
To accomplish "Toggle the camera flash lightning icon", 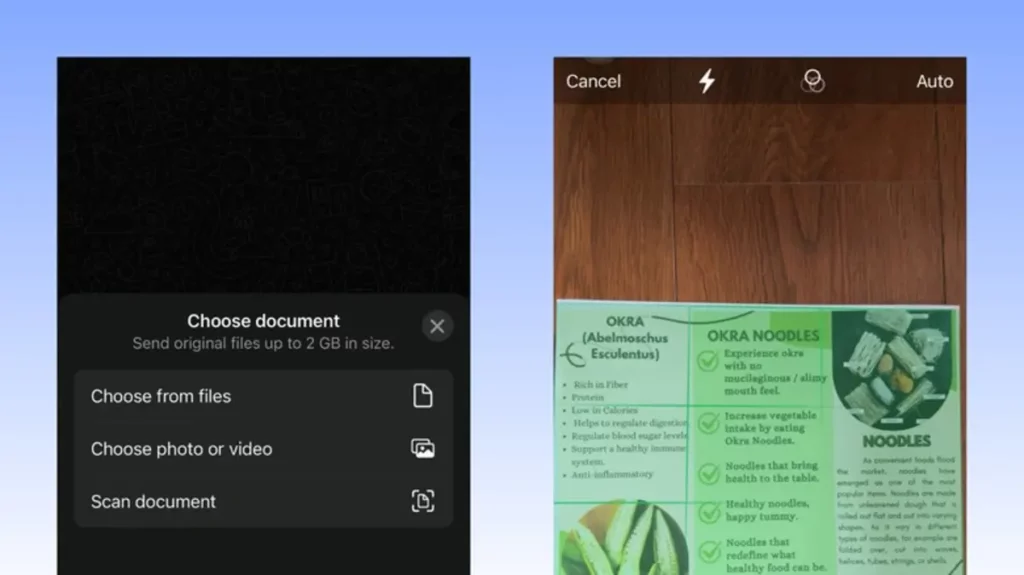I will (x=707, y=81).
